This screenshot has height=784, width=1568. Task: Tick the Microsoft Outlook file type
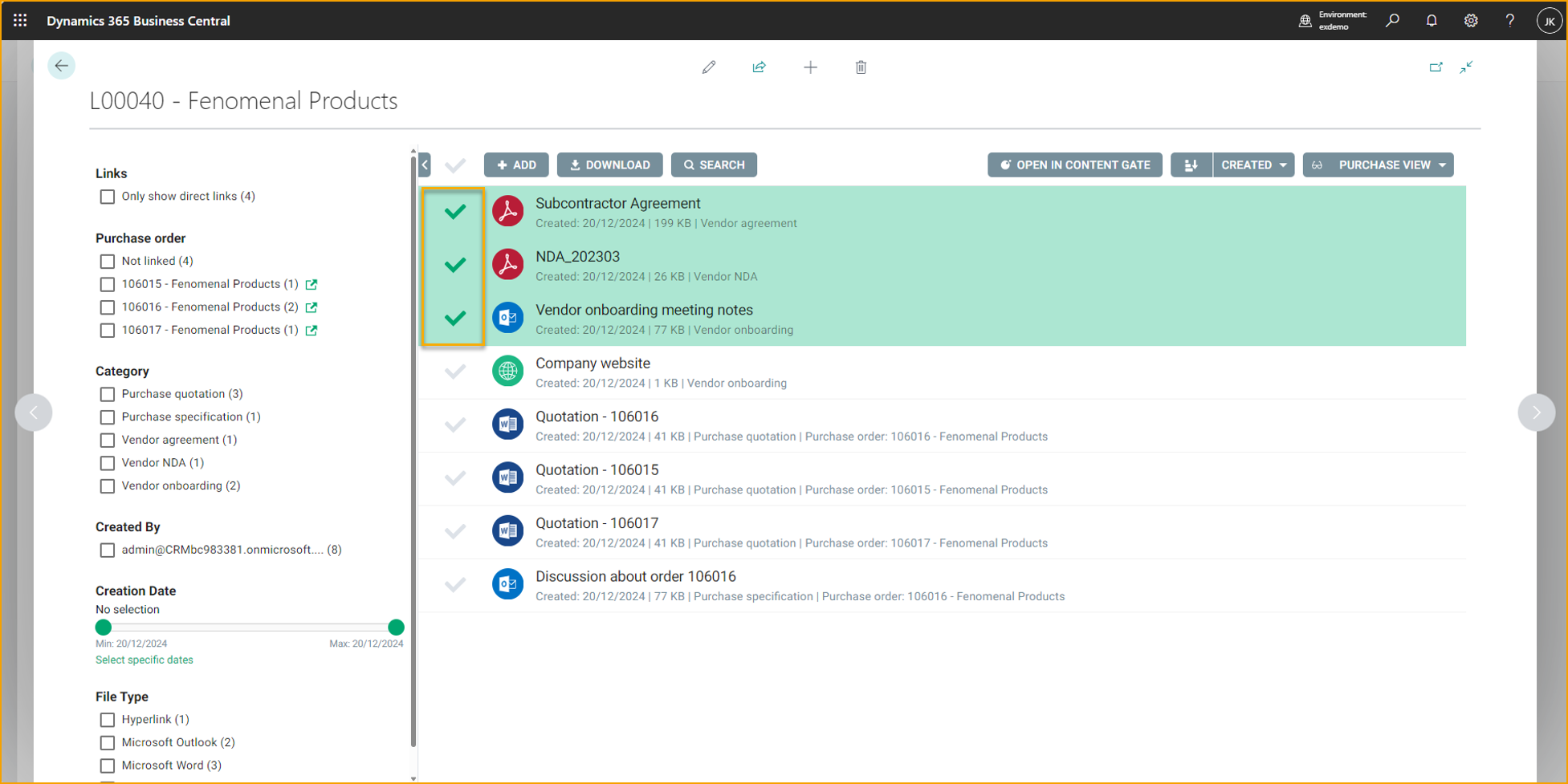tap(108, 743)
